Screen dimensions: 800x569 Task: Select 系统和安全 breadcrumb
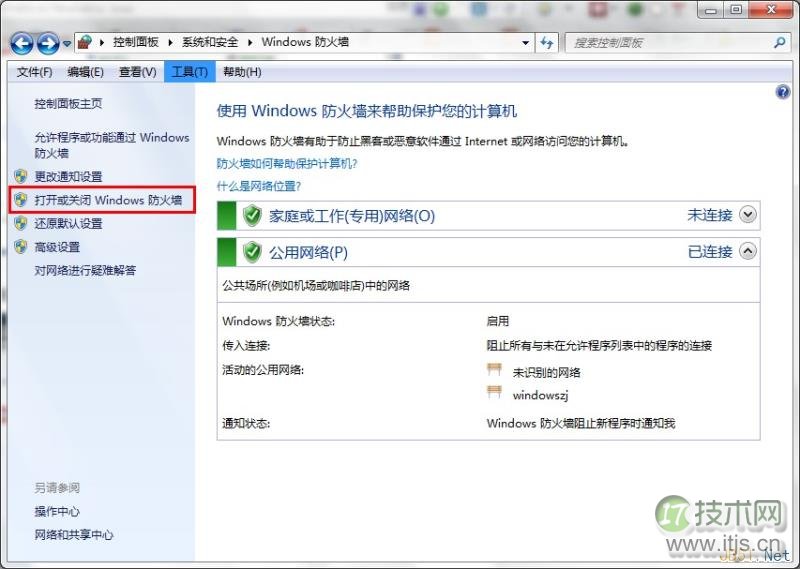point(210,42)
